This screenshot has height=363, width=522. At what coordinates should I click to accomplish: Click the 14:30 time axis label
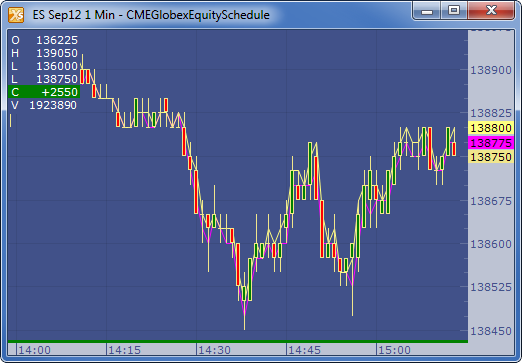tap(214, 350)
